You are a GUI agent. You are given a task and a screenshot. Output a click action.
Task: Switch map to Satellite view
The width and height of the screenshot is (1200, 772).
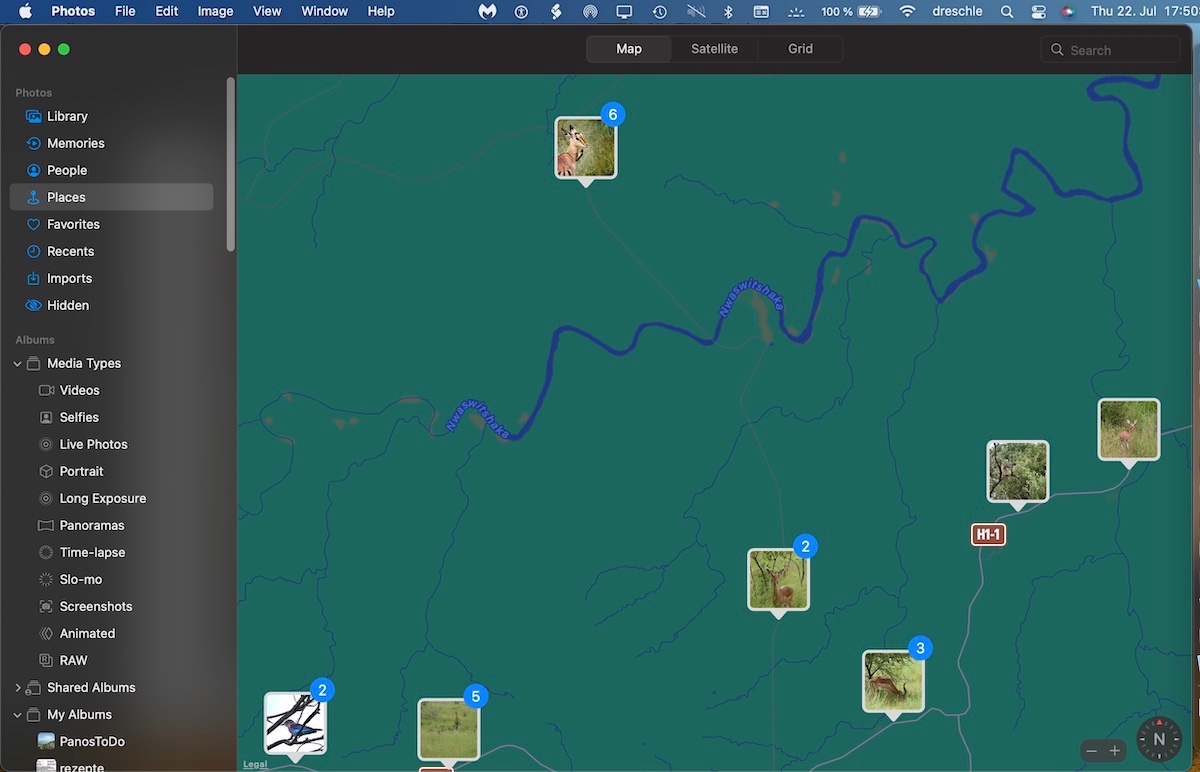pos(714,49)
